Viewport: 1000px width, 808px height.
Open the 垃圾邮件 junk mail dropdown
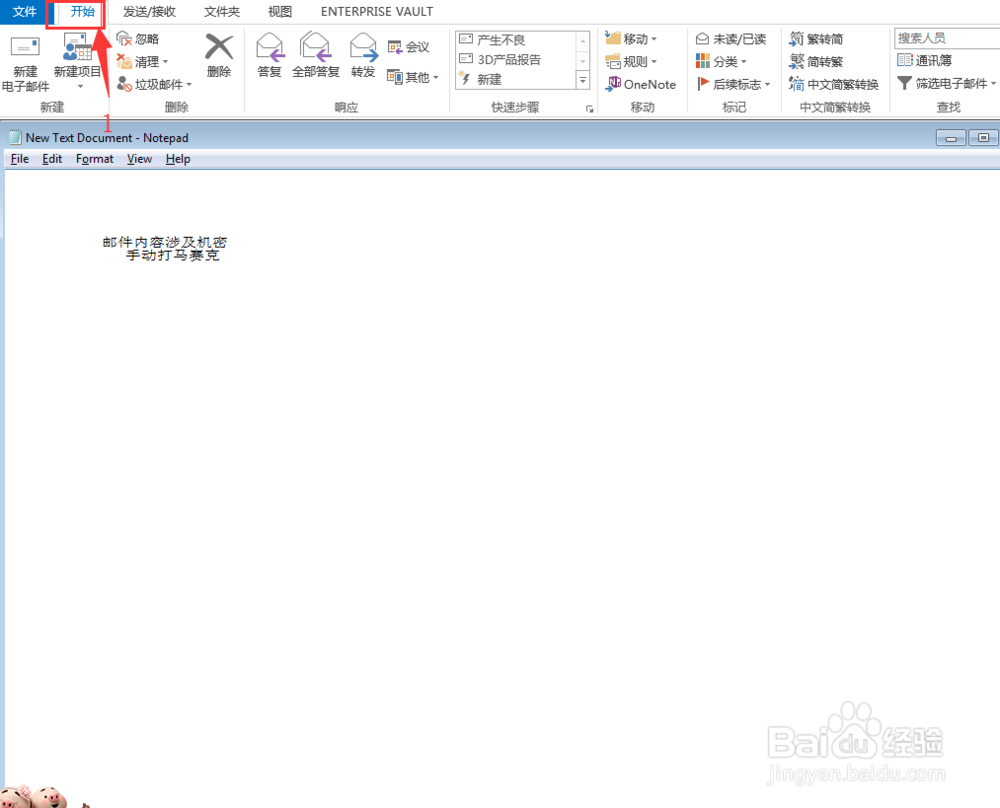[x=154, y=84]
